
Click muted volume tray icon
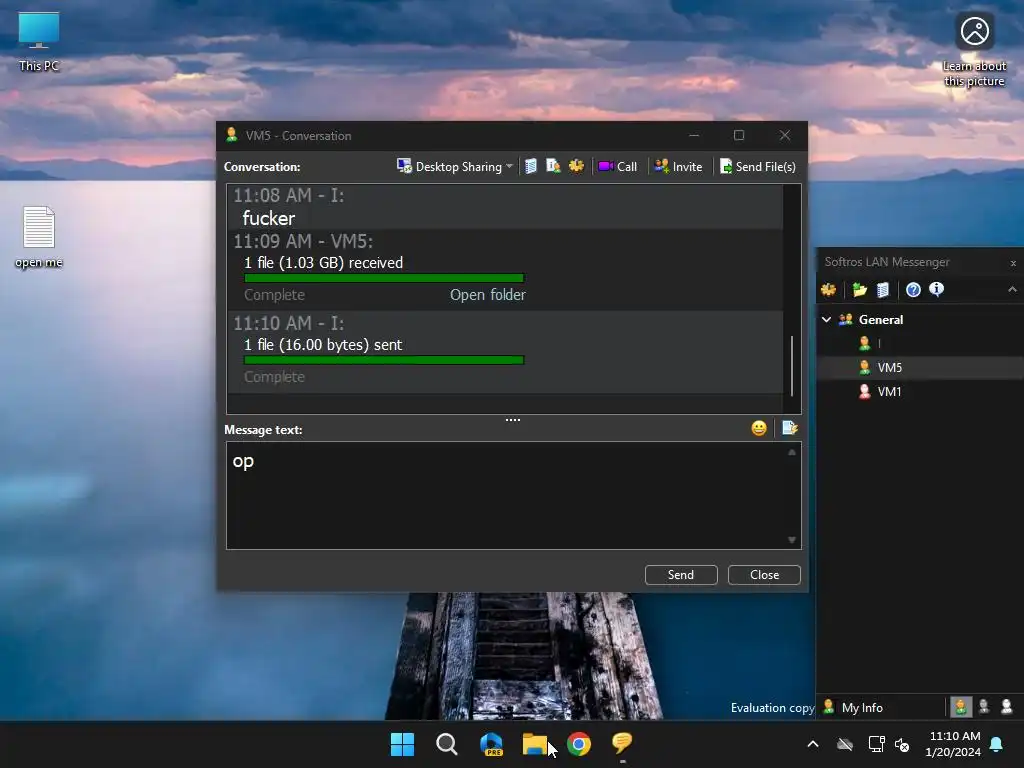[902, 744]
